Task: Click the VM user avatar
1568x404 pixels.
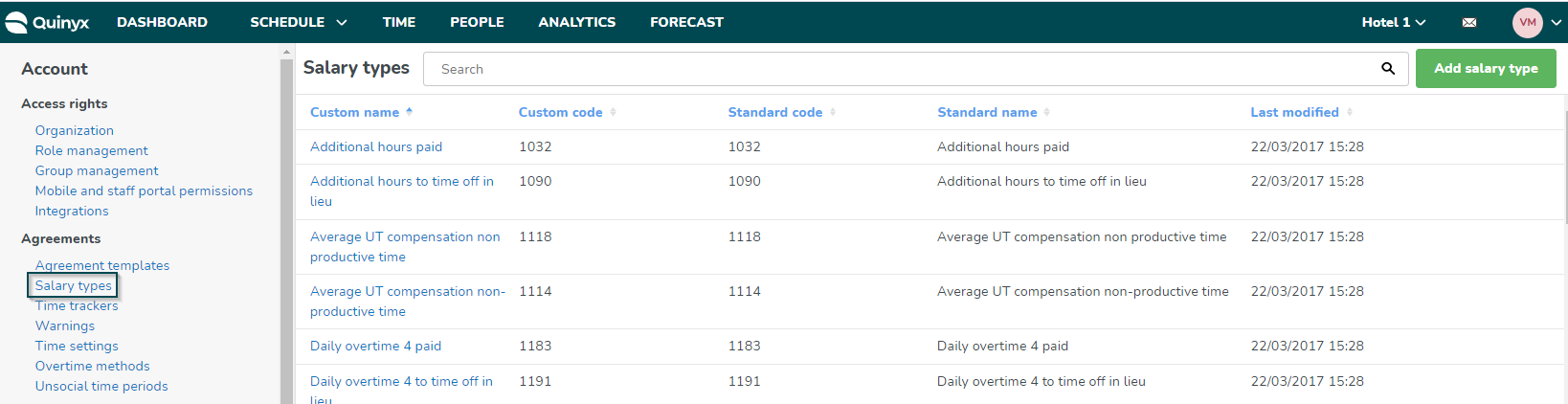Action: [x=1527, y=22]
